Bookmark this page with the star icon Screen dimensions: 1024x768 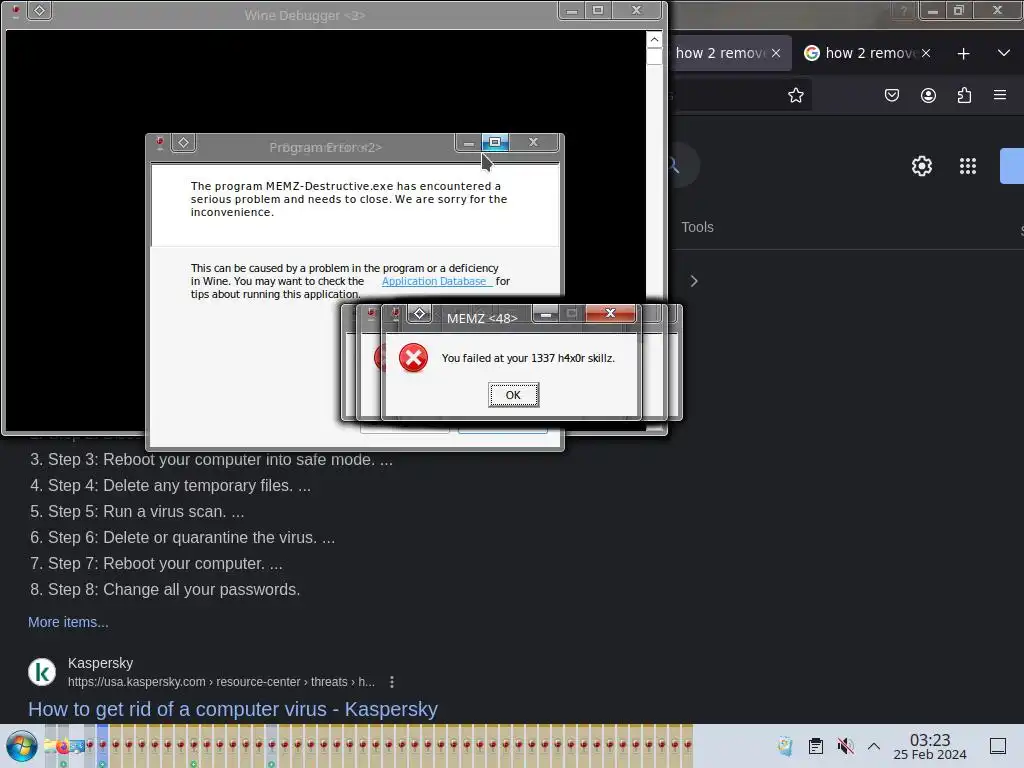795,96
